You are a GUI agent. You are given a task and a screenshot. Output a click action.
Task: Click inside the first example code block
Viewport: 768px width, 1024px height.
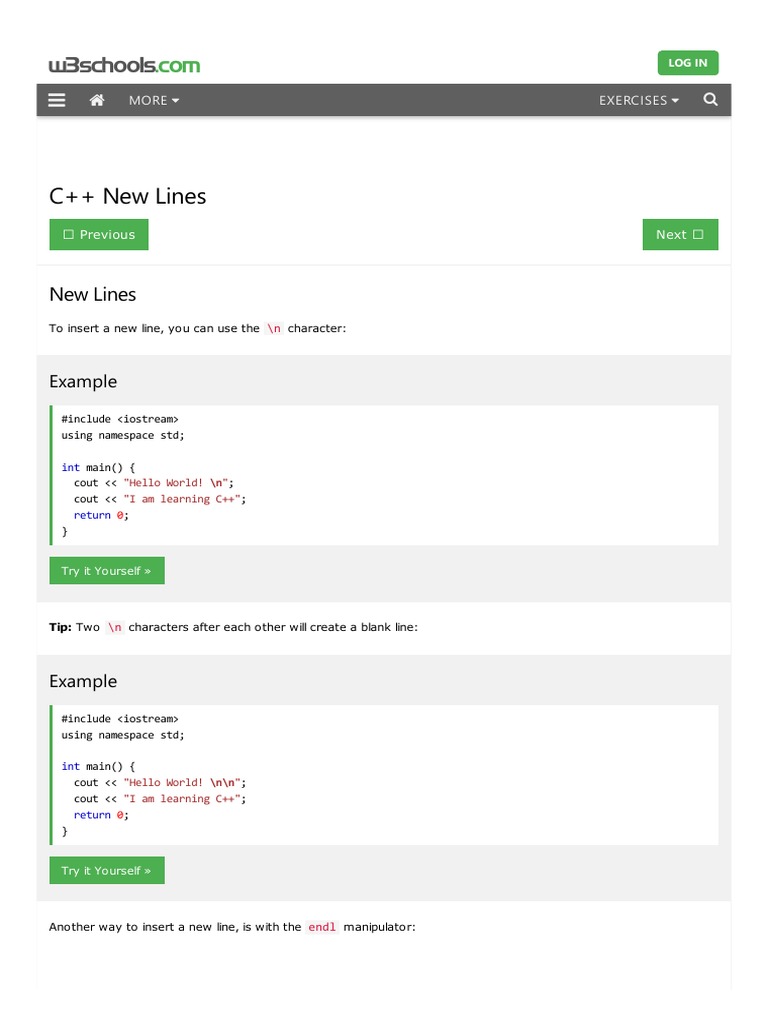pos(384,475)
